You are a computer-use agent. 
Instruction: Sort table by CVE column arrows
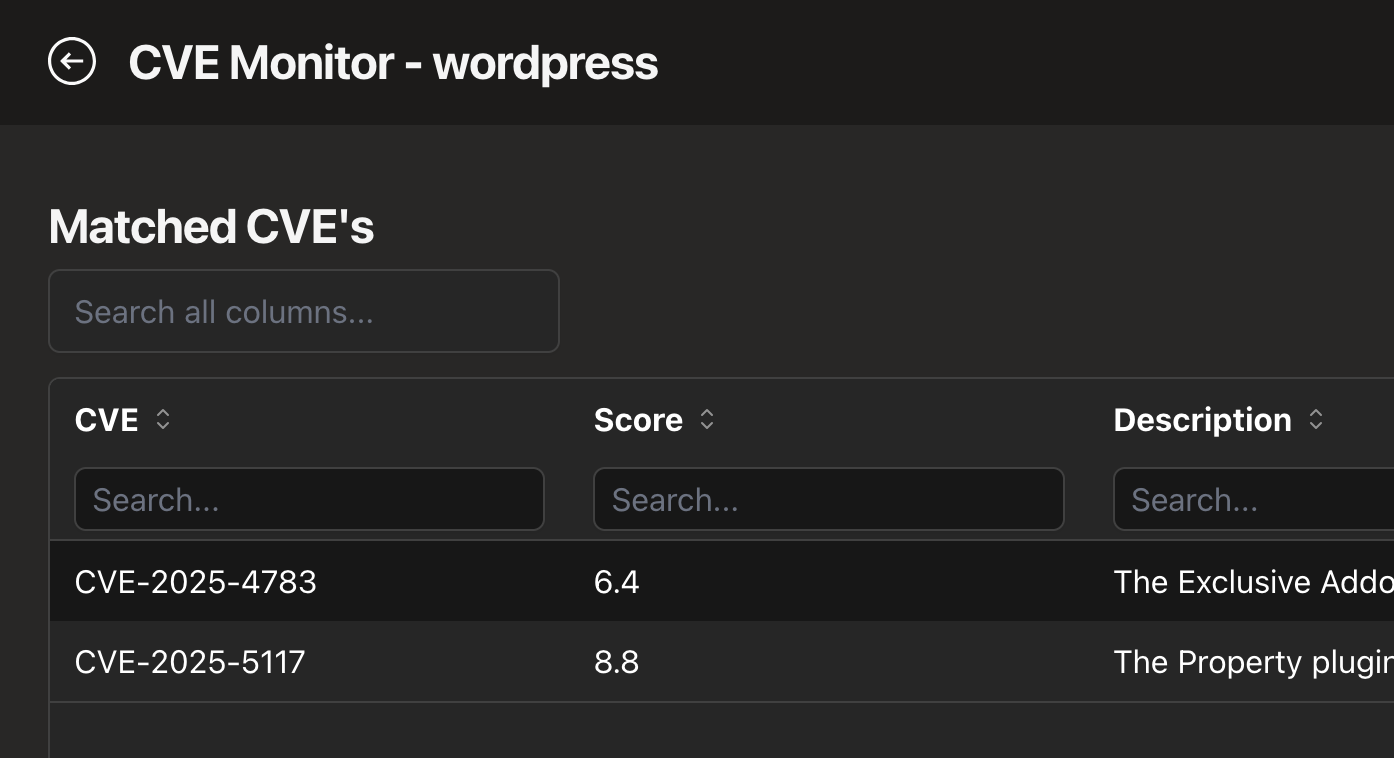pyautogui.click(x=163, y=420)
